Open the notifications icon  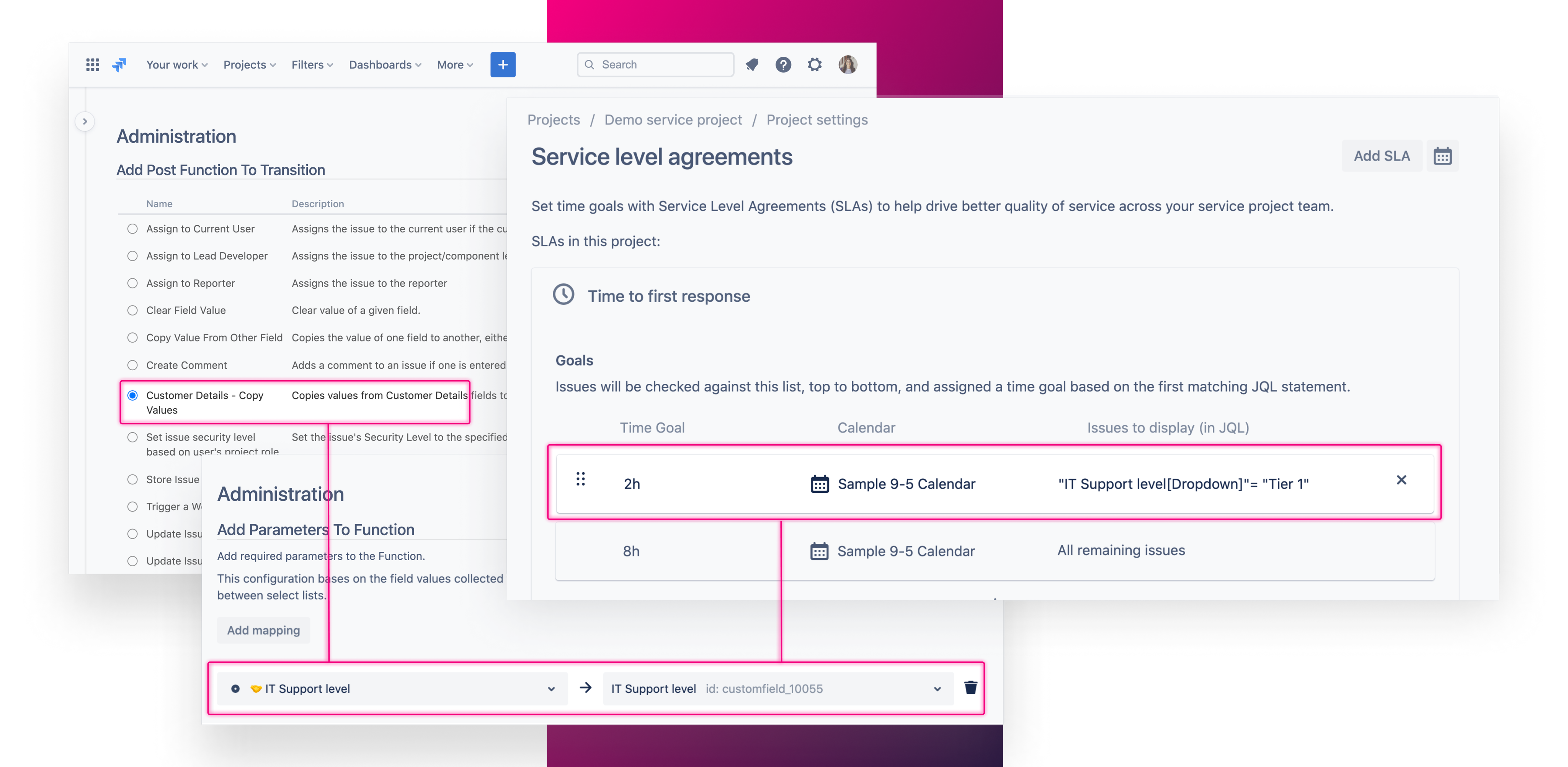click(752, 65)
